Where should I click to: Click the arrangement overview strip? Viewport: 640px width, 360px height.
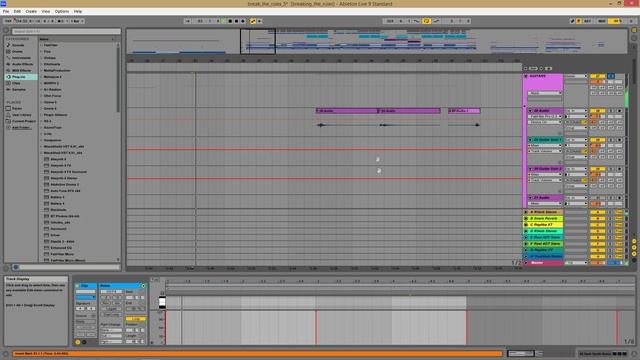click(376, 41)
